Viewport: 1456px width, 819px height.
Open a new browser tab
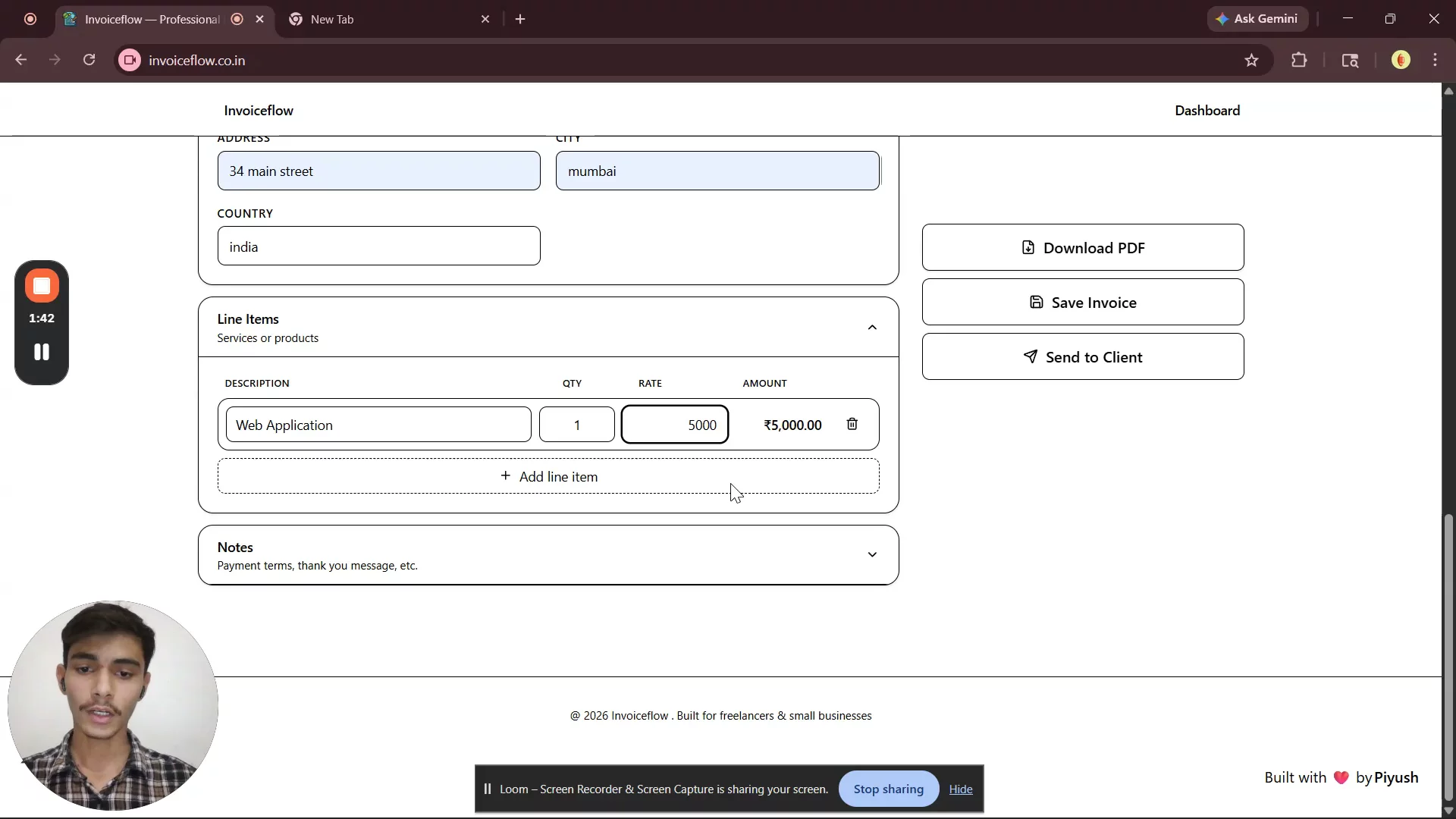pos(520,20)
